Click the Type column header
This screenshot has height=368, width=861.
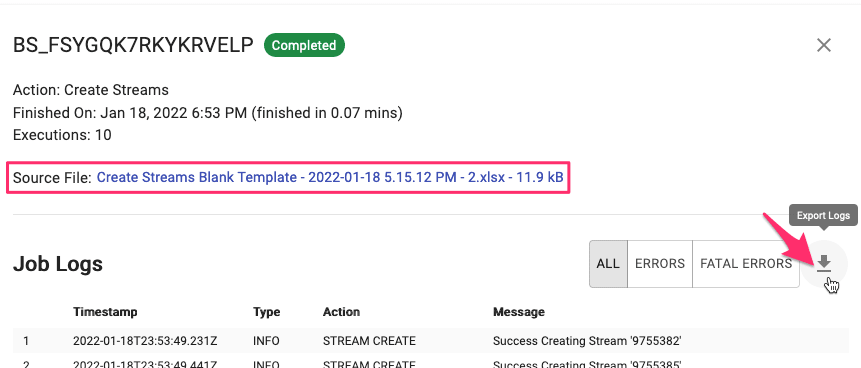pyautogui.click(x=266, y=312)
